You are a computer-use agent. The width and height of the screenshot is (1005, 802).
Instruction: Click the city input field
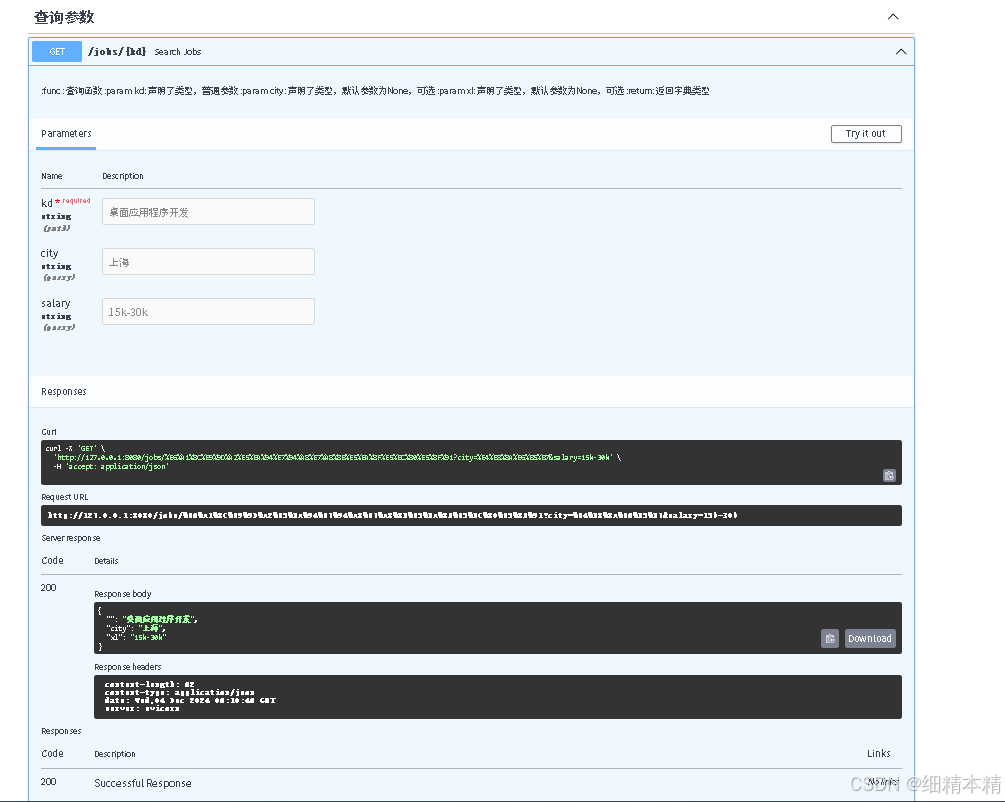tap(208, 262)
